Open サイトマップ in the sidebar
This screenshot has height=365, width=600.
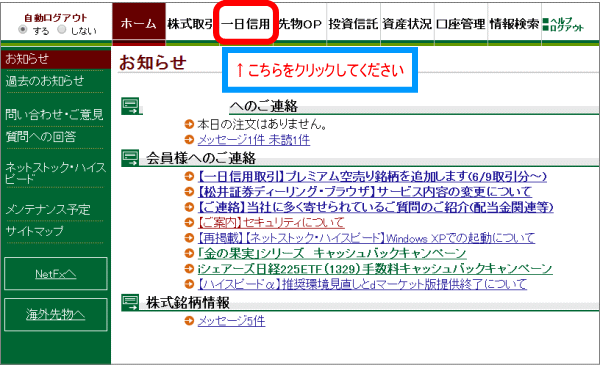point(34,231)
